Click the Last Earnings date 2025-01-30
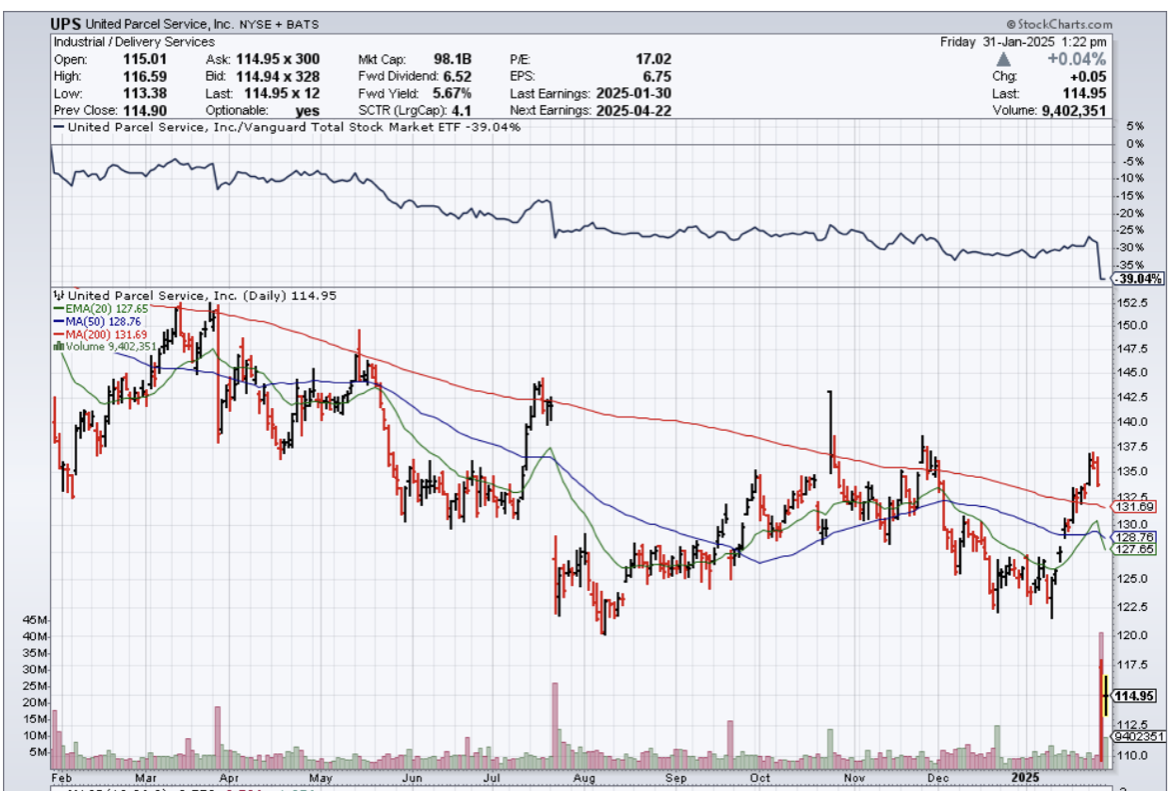The image size is (1174, 792). point(633,93)
